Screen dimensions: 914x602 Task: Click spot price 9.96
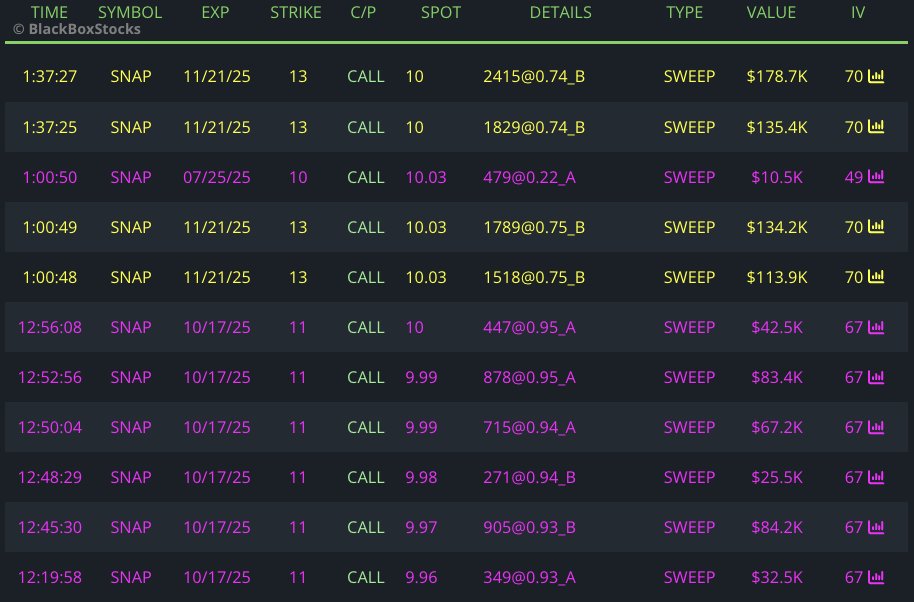421,578
